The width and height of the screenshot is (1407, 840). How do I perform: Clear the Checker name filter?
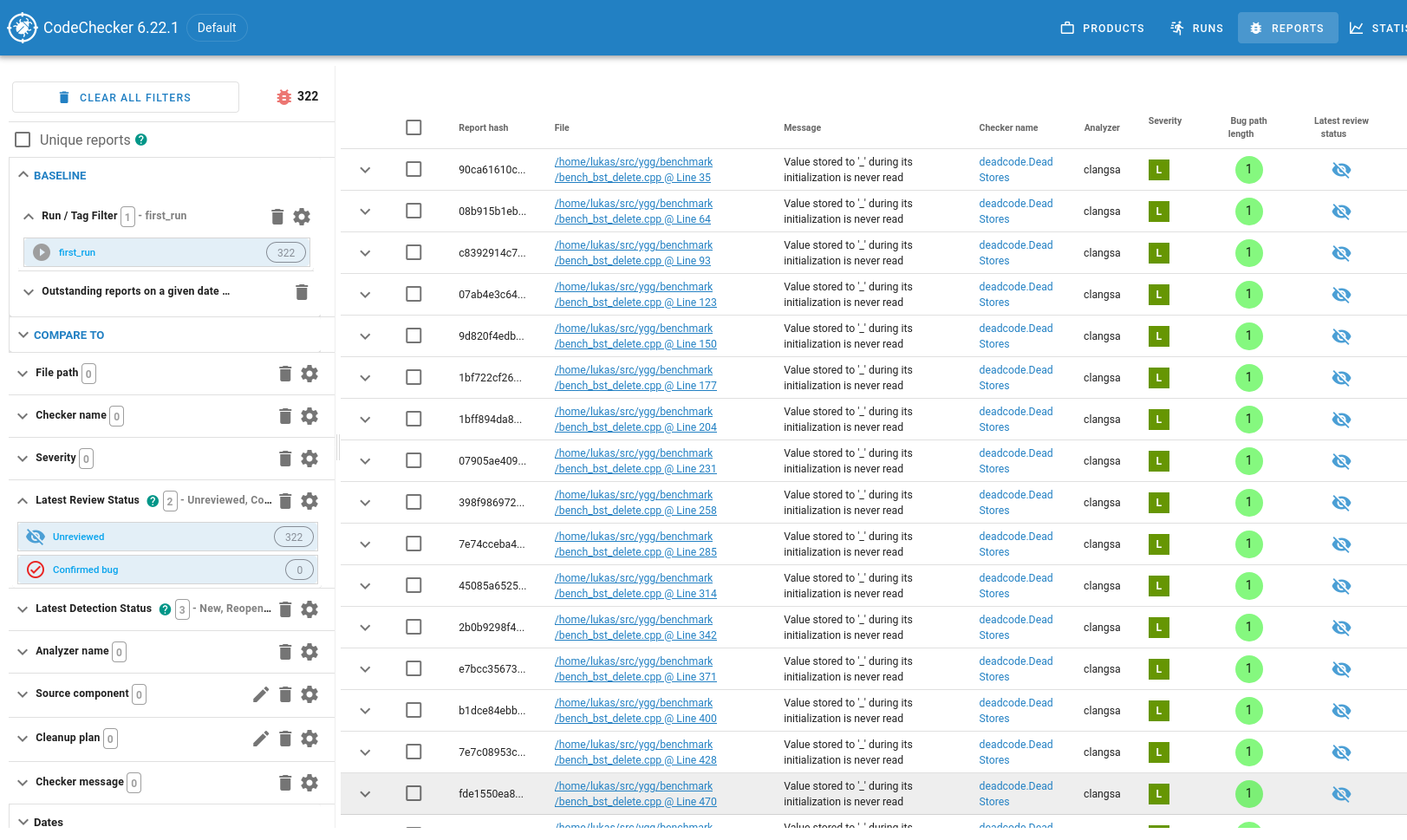(x=285, y=416)
